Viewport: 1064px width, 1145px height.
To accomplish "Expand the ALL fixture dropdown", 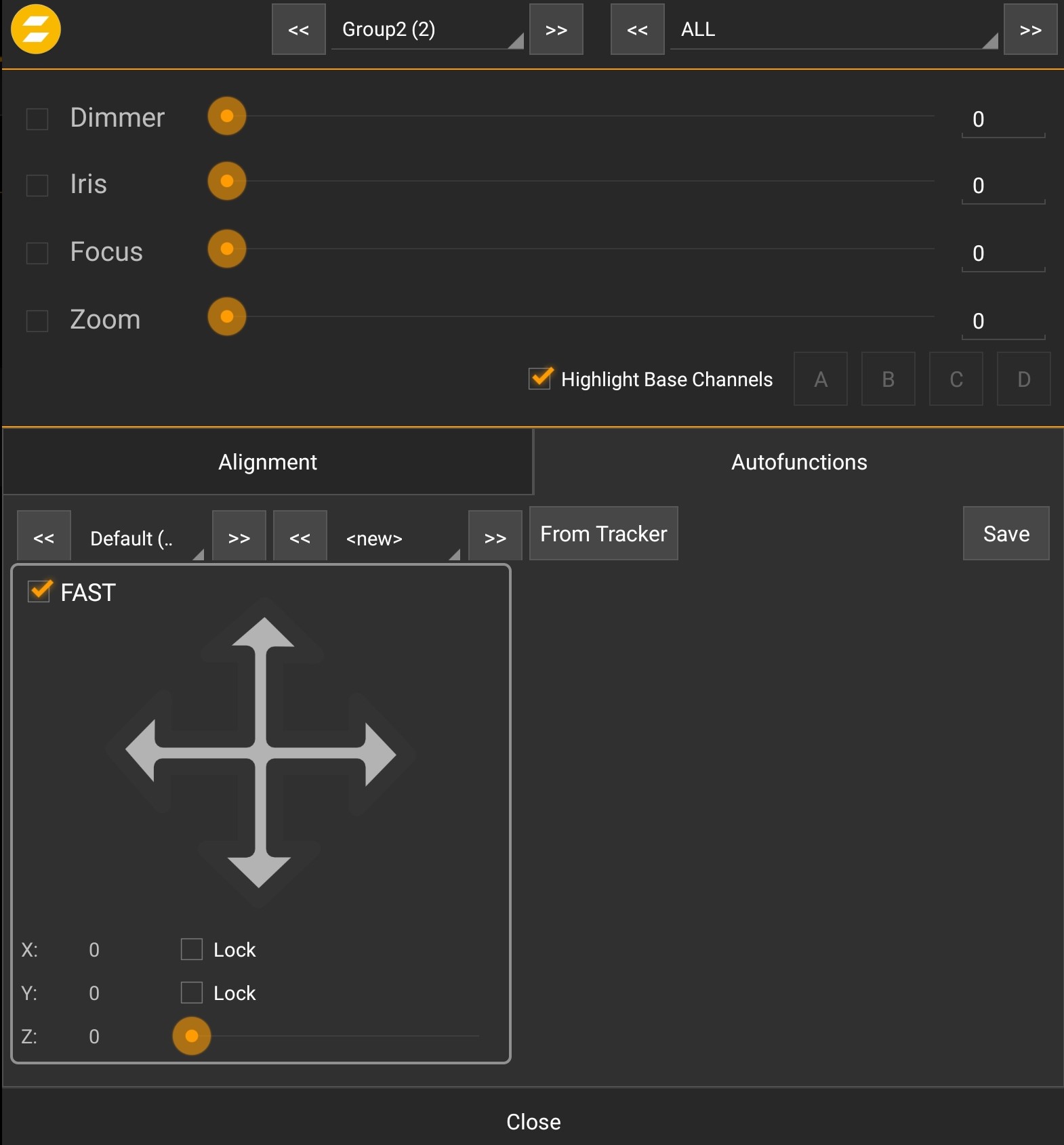I will pos(834,30).
